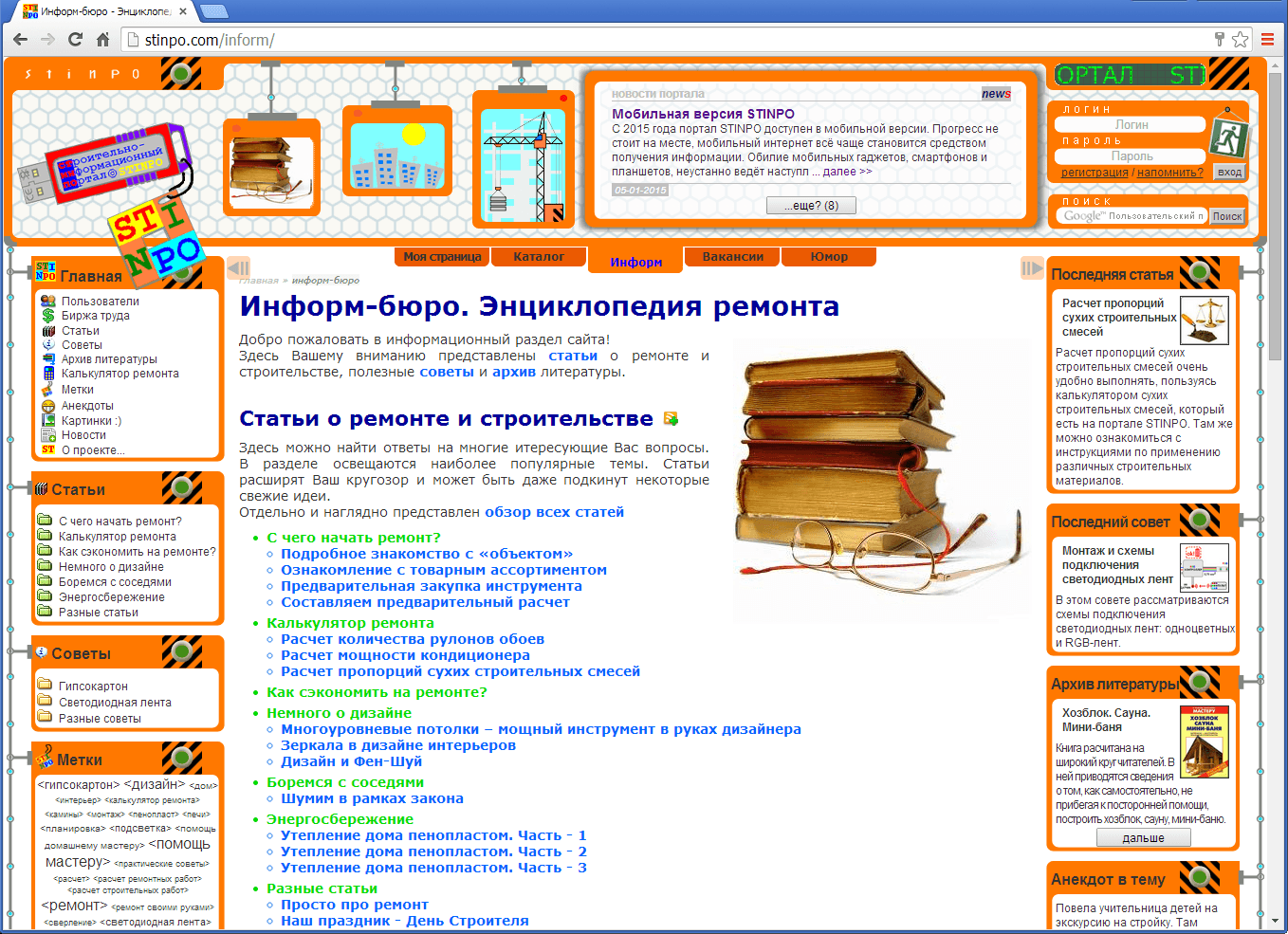Click the scales thumbnail in Последняя статья

click(1205, 320)
